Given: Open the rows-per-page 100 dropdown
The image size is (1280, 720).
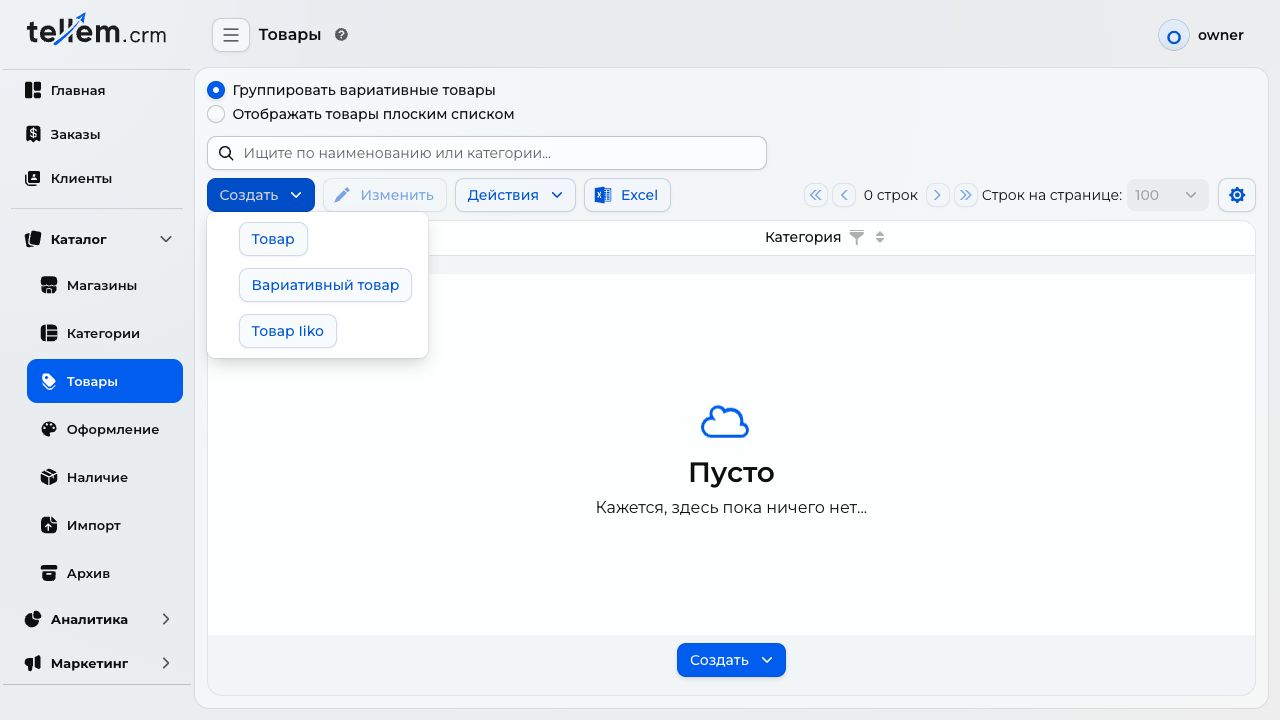Looking at the screenshot, I should point(1167,195).
